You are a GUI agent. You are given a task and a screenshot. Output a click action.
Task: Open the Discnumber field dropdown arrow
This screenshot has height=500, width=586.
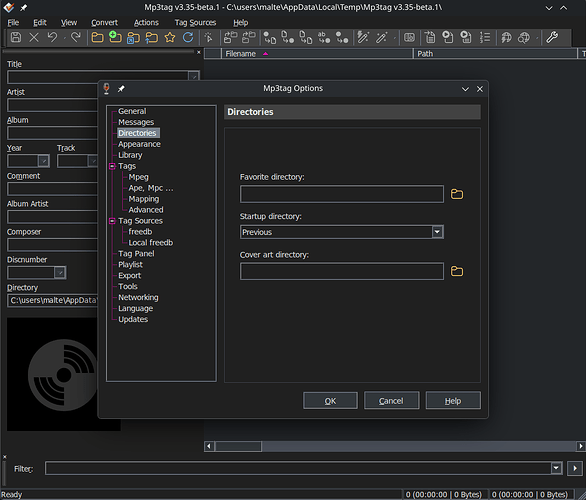[60, 272]
